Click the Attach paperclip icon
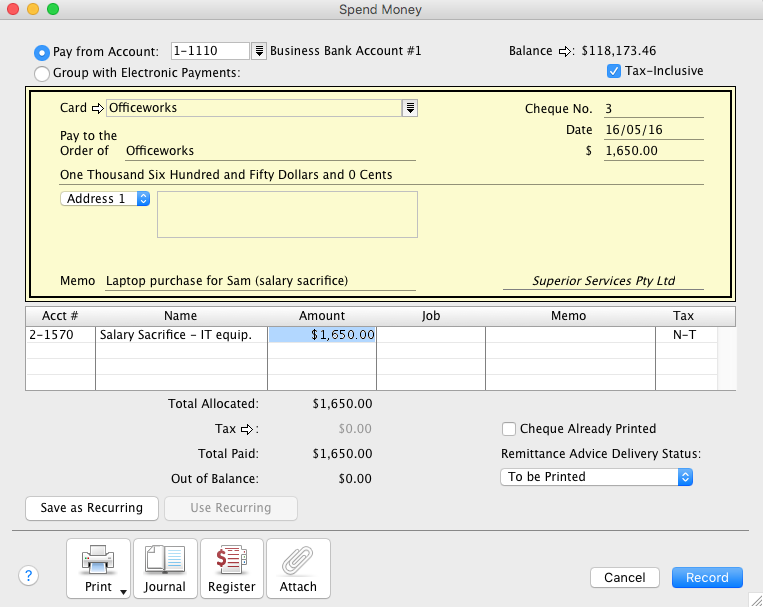The image size is (763, 607). (298, 568)
